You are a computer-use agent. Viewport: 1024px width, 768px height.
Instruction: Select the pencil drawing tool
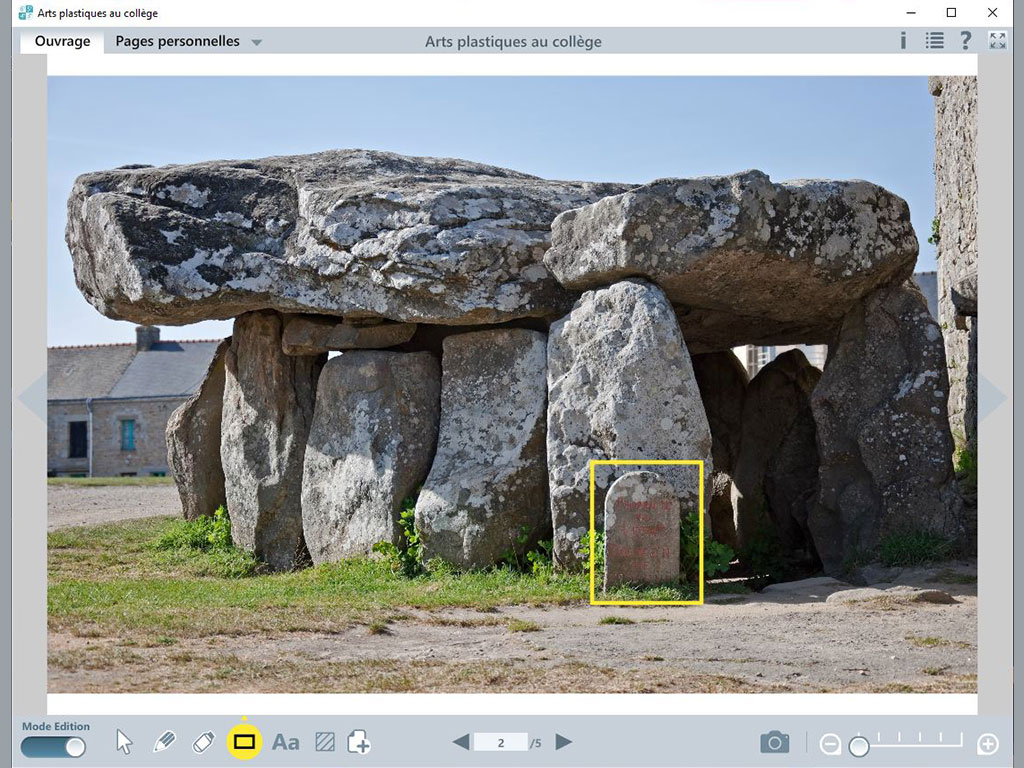tap(164, 742)
